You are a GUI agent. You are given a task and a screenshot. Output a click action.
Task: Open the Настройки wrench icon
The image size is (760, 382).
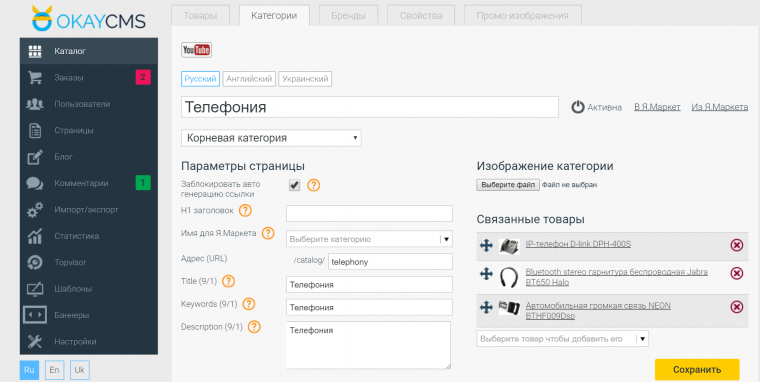(x=35, y=341)
